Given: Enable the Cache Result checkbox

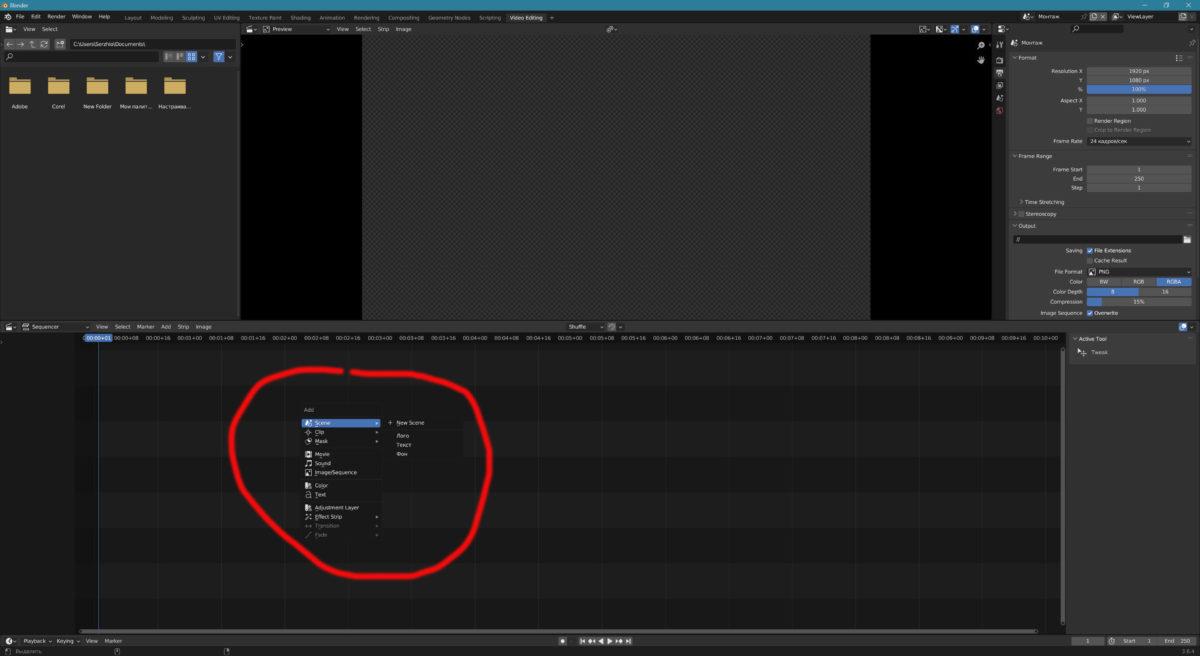Looking at the screenshot, I should (x=1090, y=260).
